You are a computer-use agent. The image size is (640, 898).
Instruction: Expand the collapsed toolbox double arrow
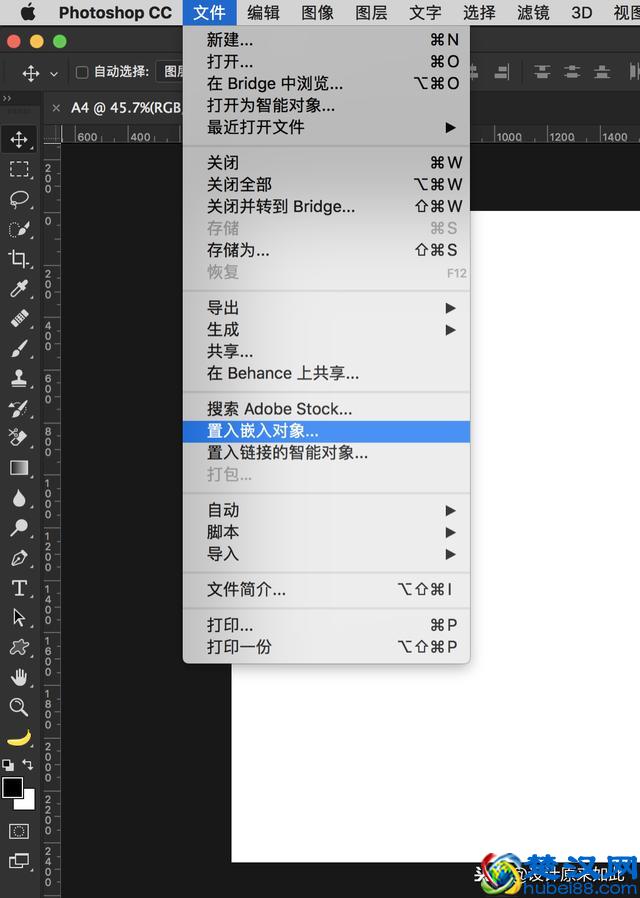(7, 99)
